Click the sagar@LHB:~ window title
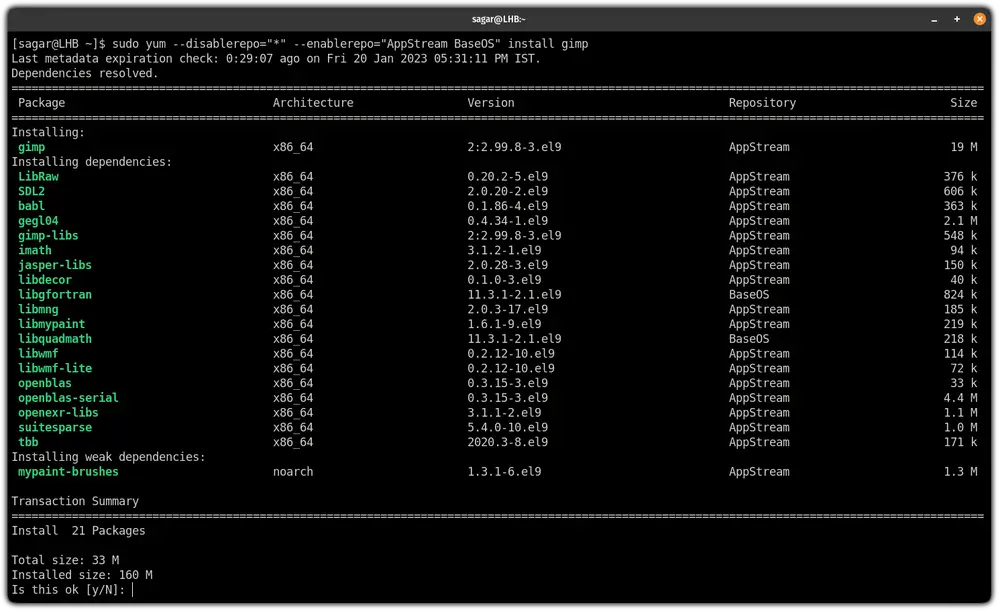Viewport: 1000px width, 612px height. pos(499,18)
